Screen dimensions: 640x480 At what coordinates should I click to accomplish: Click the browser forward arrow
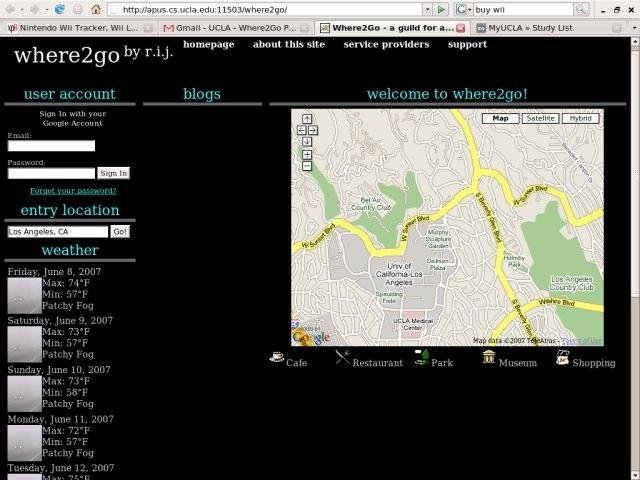(34, 9)
